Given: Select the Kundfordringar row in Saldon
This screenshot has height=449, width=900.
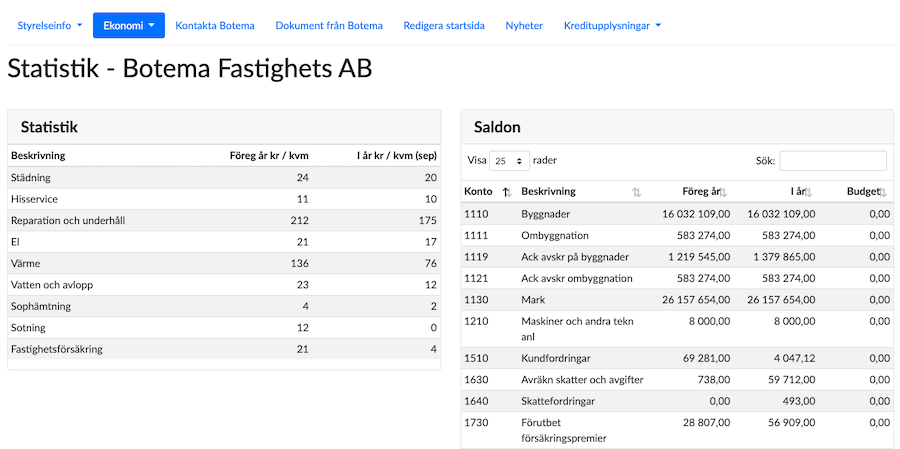Looking at the screenshot, I should click(x=676, y=358).
